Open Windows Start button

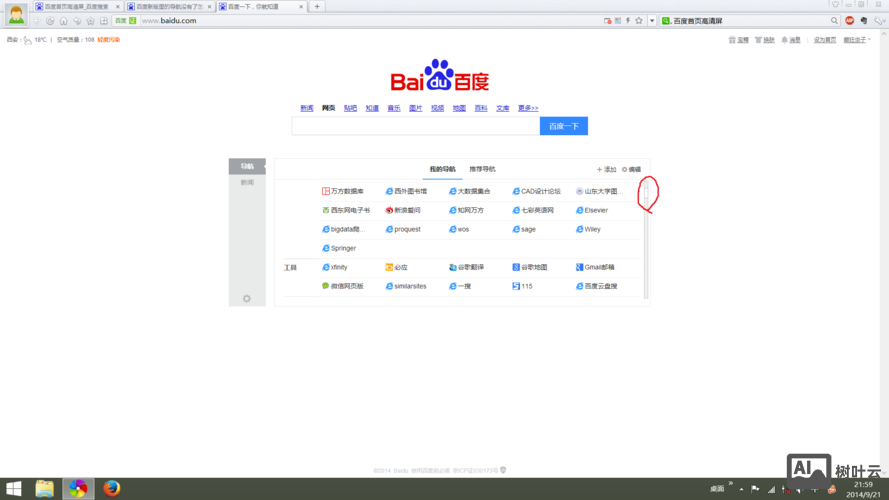(14, 489)
